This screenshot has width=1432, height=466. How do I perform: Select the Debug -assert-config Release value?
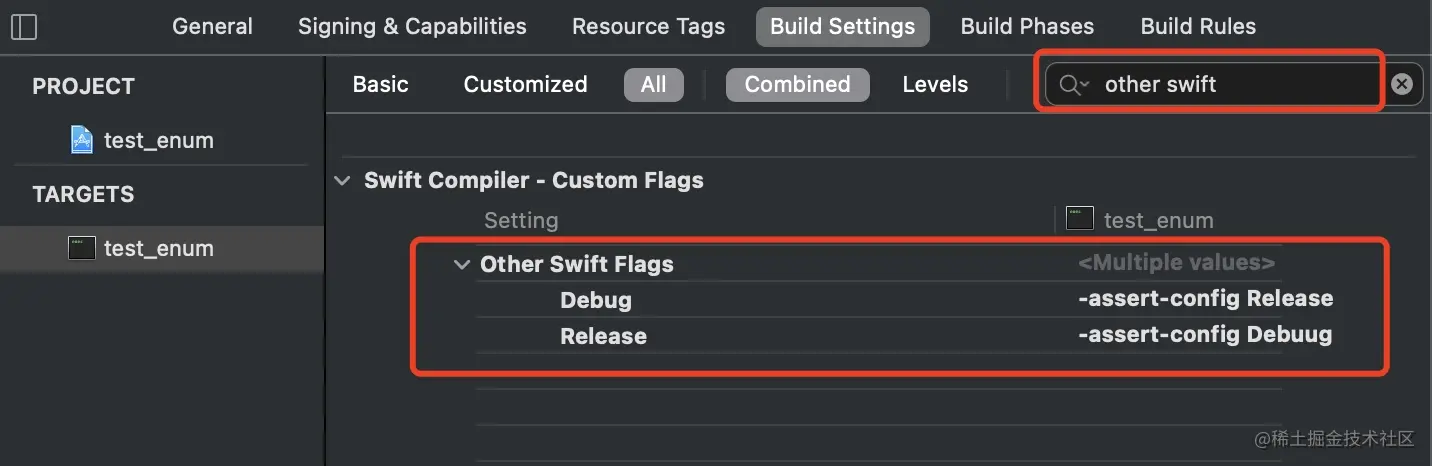tap(1205, 298)
